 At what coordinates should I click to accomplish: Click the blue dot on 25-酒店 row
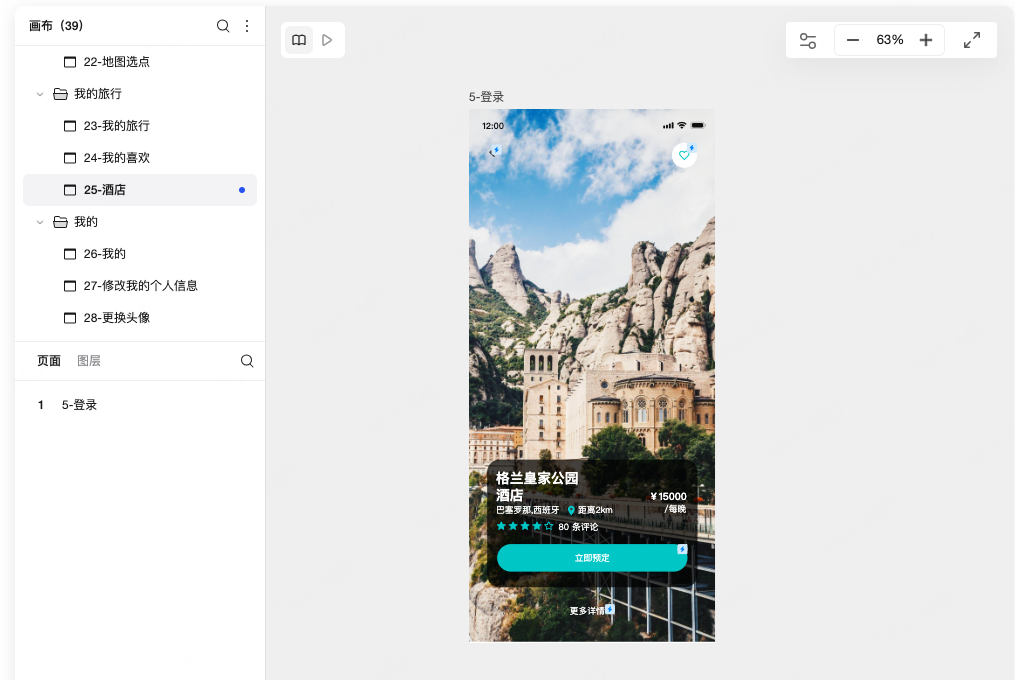[x=242, y=190]
